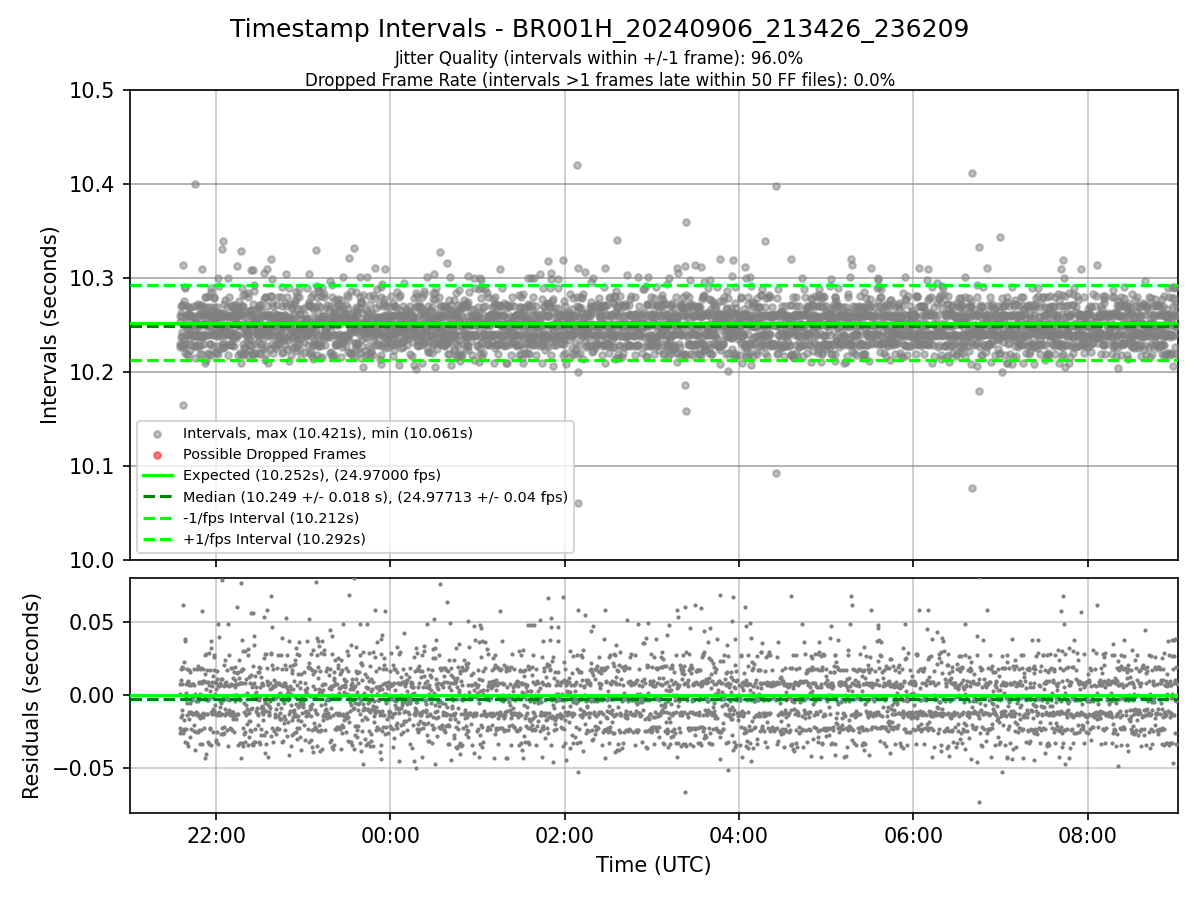The height and width of the screenshot is (900, 1200).
Task: Click the '08:00' x-axis tick label
Action: pos(1088,835)
